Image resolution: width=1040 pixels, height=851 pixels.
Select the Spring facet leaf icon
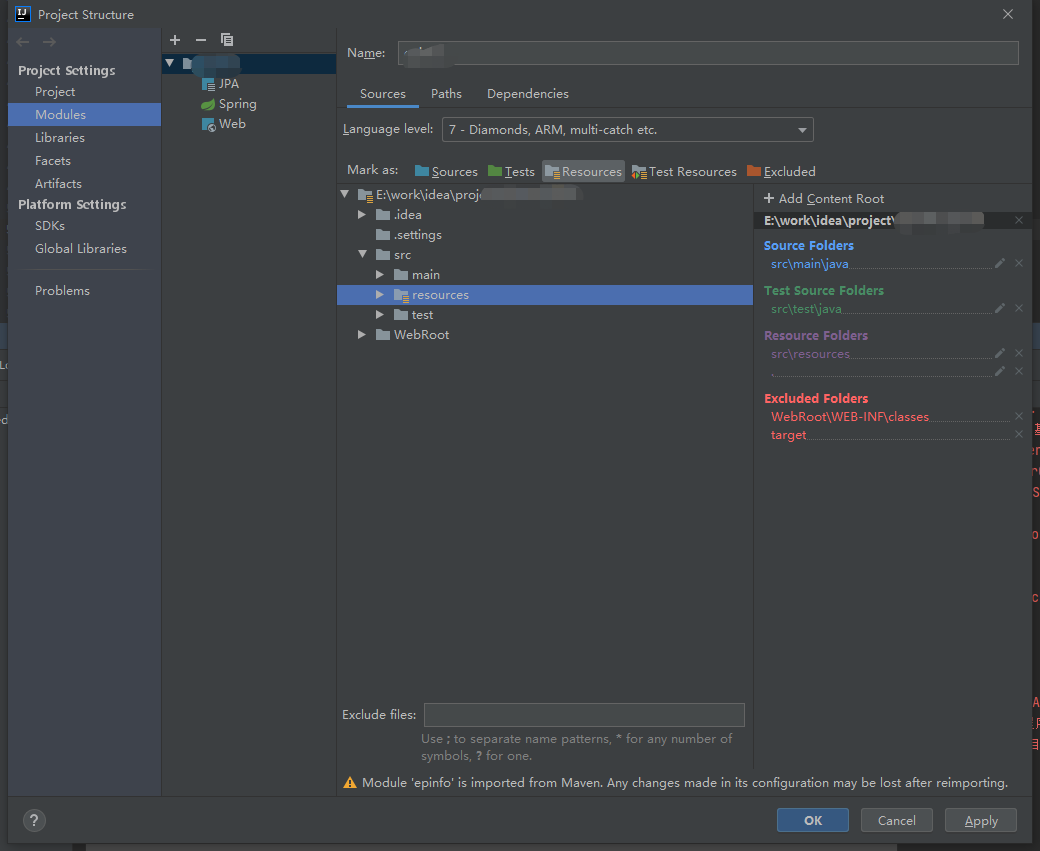pyautogui.click(x=208, y=104)
